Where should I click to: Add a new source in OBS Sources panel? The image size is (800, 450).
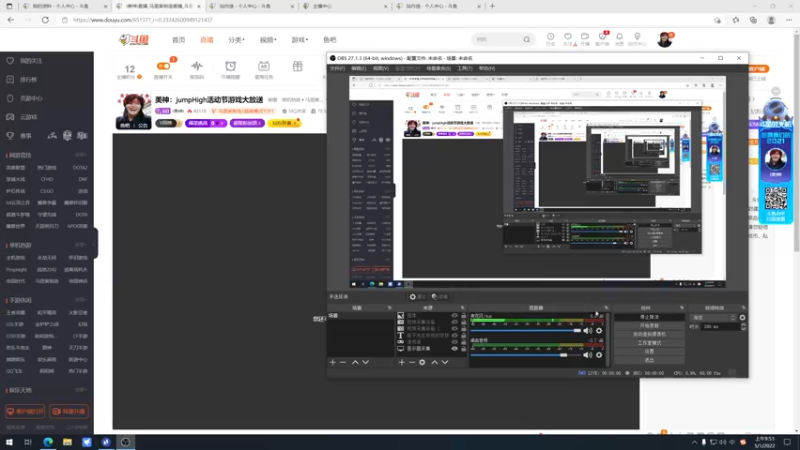[402, 362]
